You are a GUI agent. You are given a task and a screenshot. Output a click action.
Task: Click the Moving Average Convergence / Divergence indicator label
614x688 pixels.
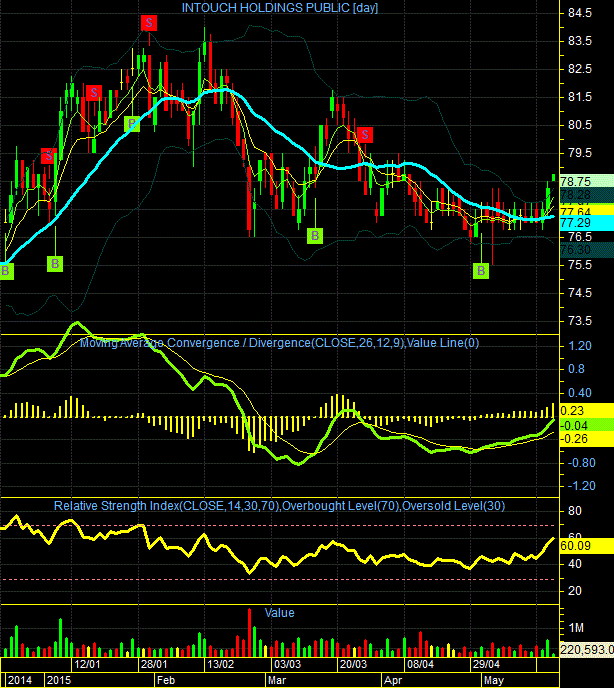279,343
